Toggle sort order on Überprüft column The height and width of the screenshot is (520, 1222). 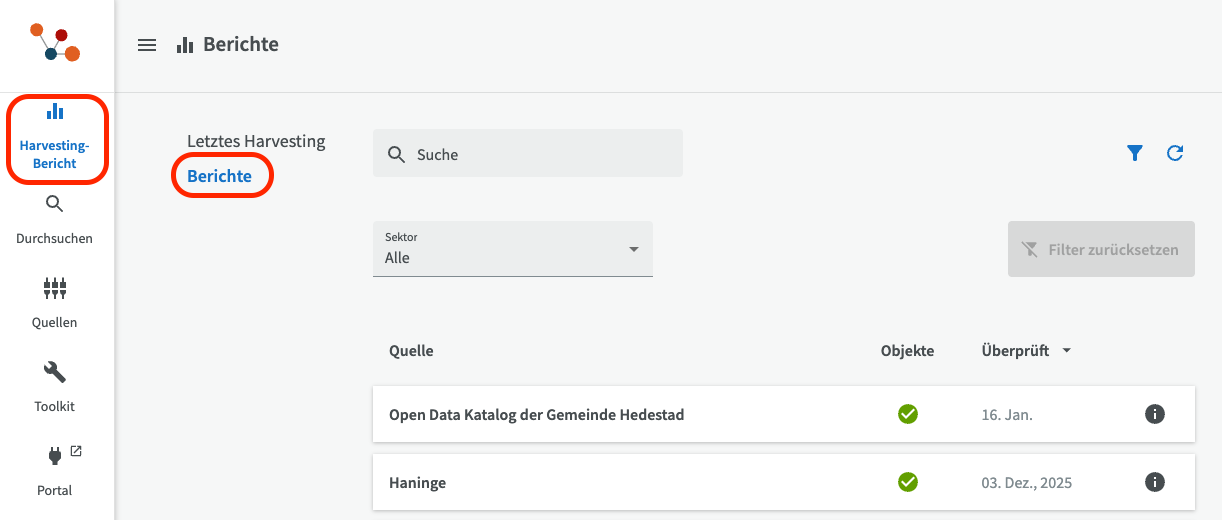(x=1026, y=351)
